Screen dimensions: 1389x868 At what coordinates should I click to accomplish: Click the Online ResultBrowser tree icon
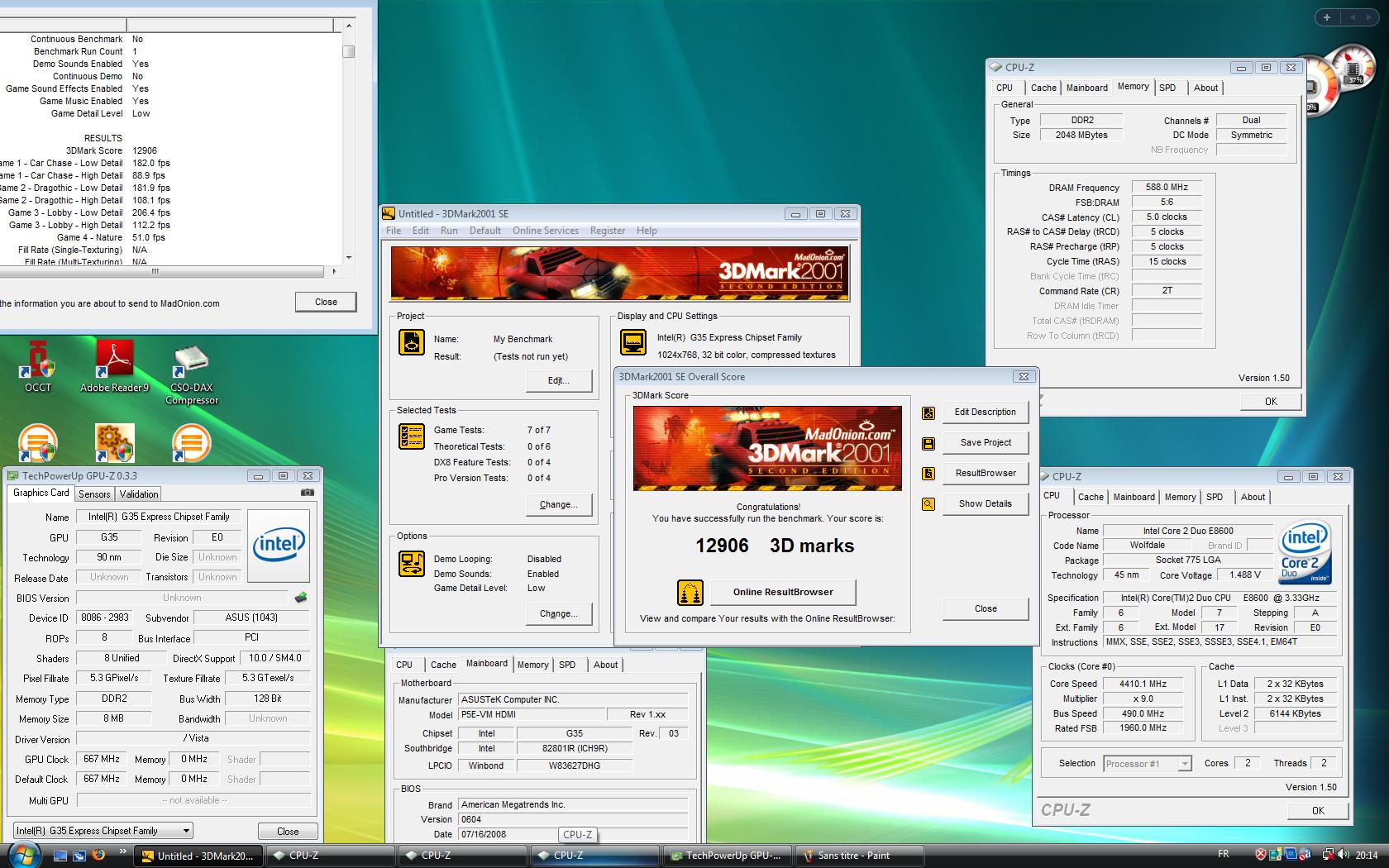[x=690, y=592]
